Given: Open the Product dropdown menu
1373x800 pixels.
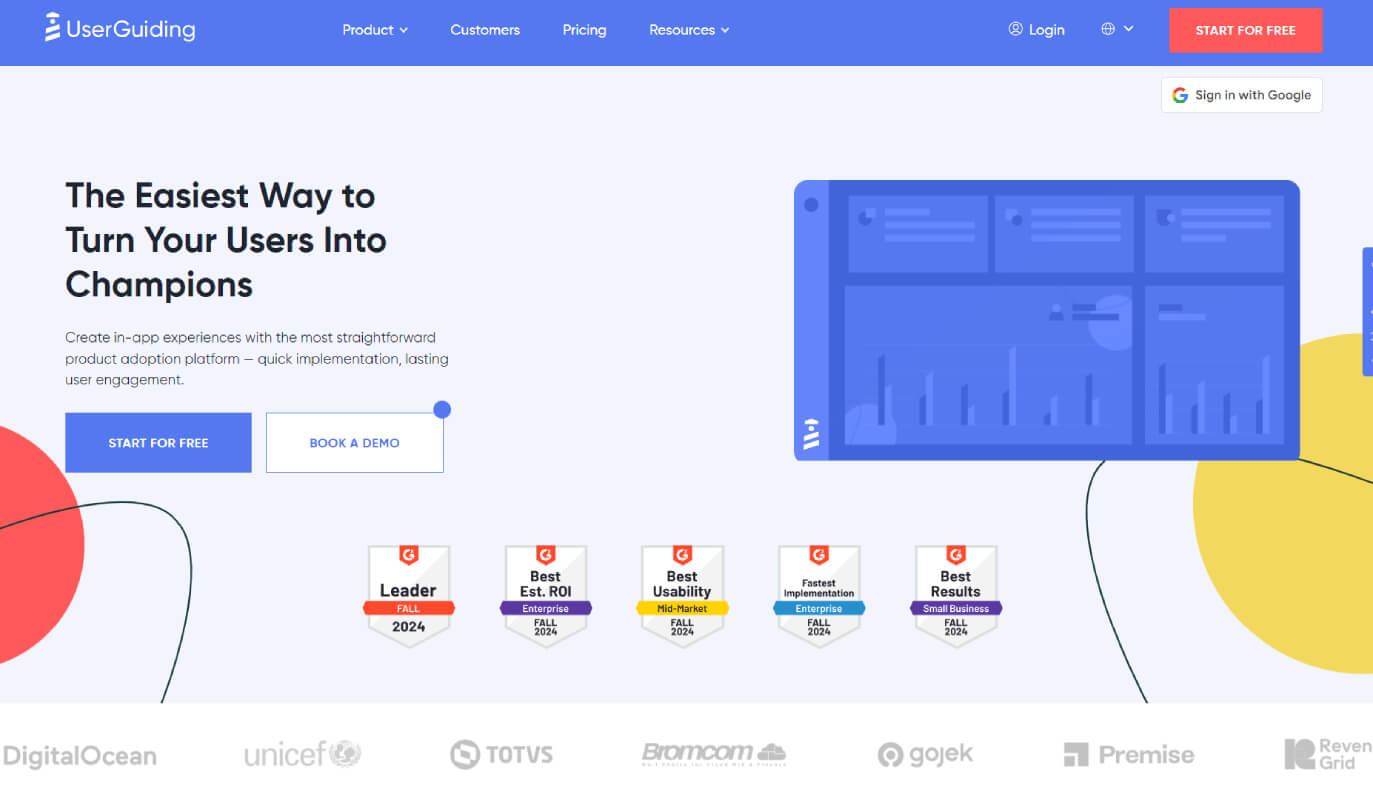Looking at the screenshot, I should tap(375, 30).
